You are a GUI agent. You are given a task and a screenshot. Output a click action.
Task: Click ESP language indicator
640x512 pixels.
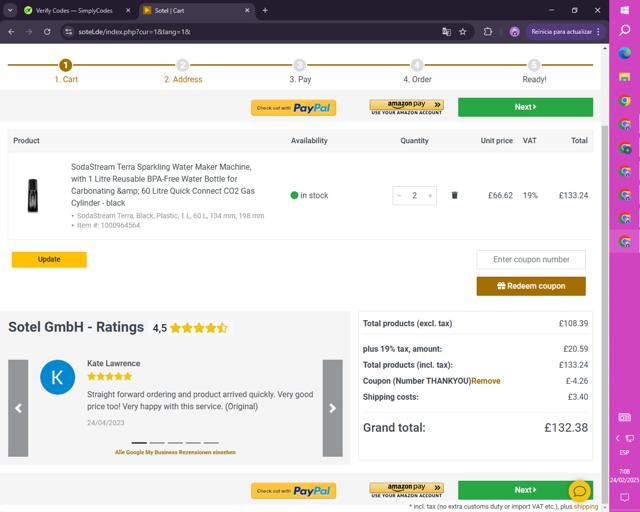tap(624, 452)
